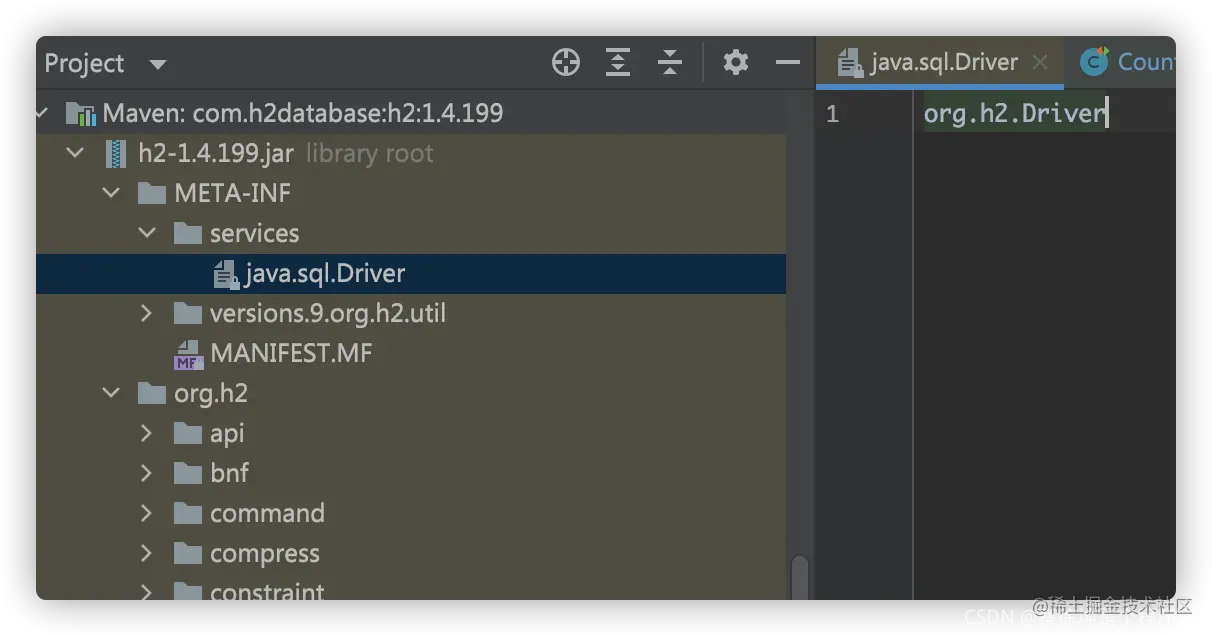This screenshot has height=636, width=1212.
Task: Click the bnf folder icon
Action: pyautogui.click(x=188, y=474)
